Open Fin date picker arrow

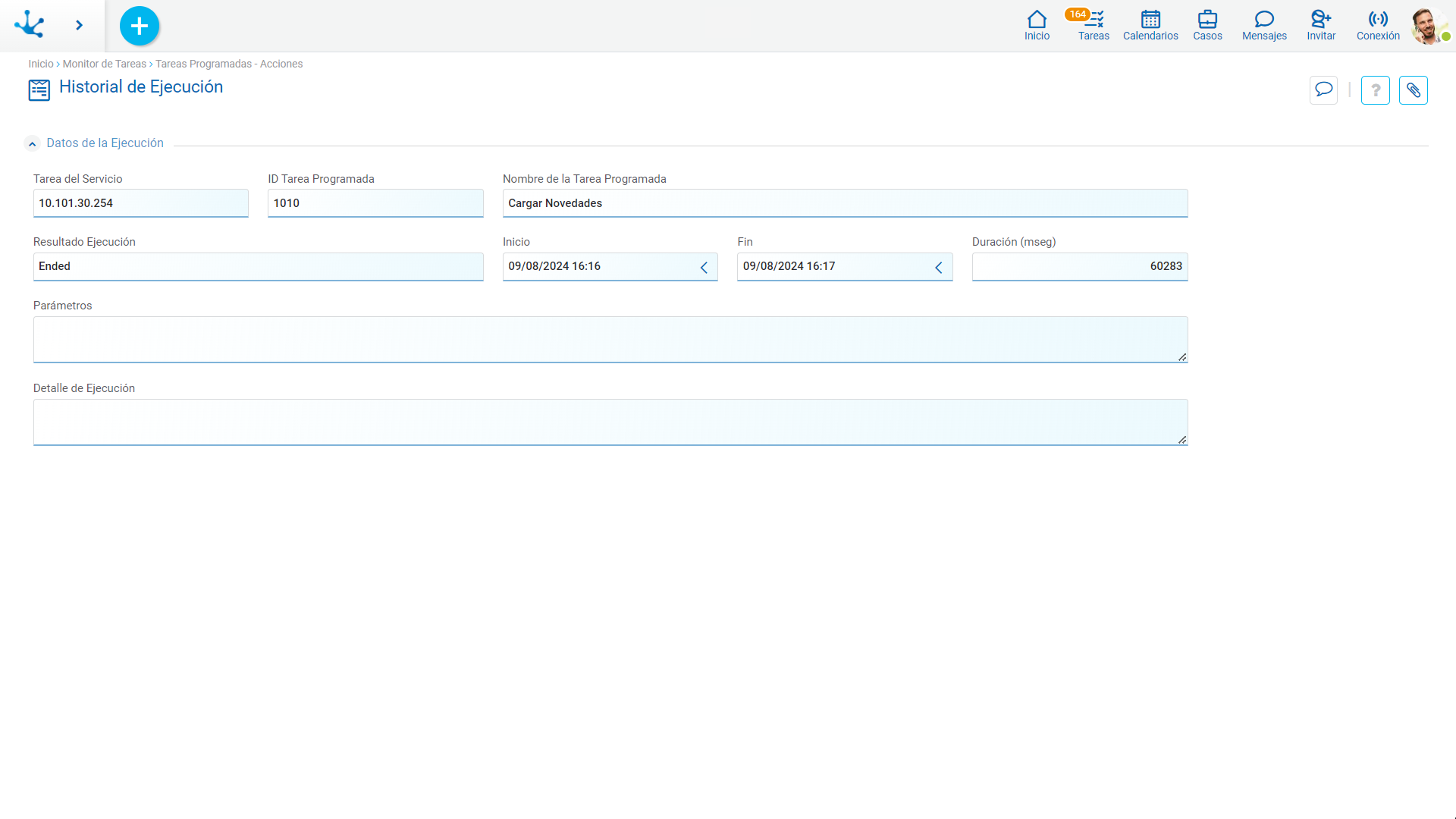click(x=939, y=267)
